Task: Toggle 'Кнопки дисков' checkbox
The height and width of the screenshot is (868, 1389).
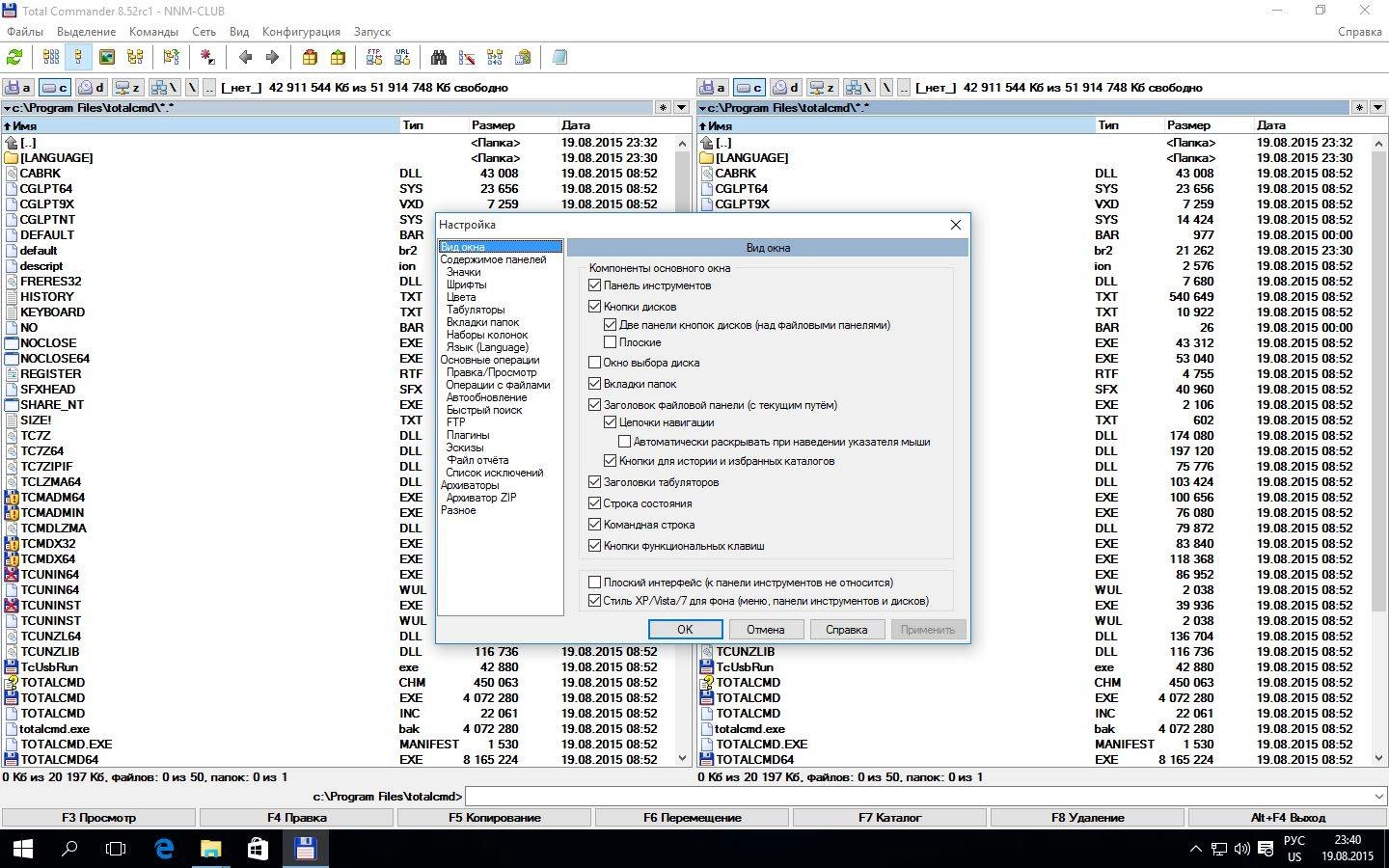Action: click(595, 307)
